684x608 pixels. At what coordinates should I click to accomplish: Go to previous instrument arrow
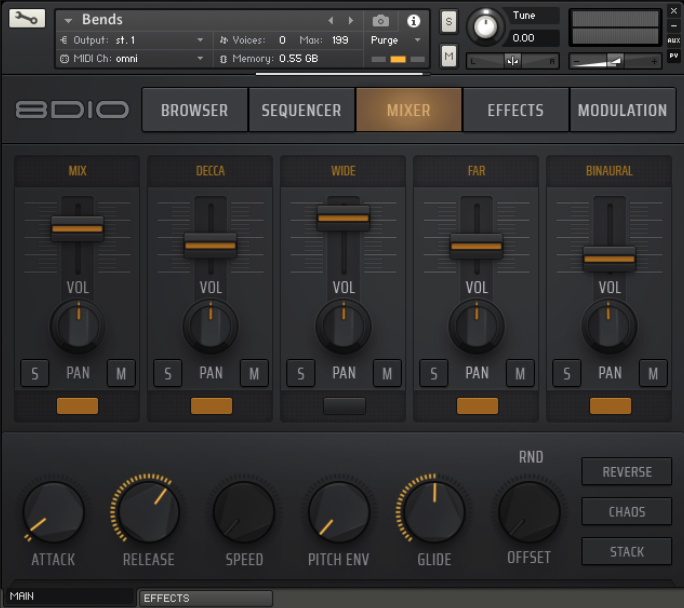click(x=331, y=20)
